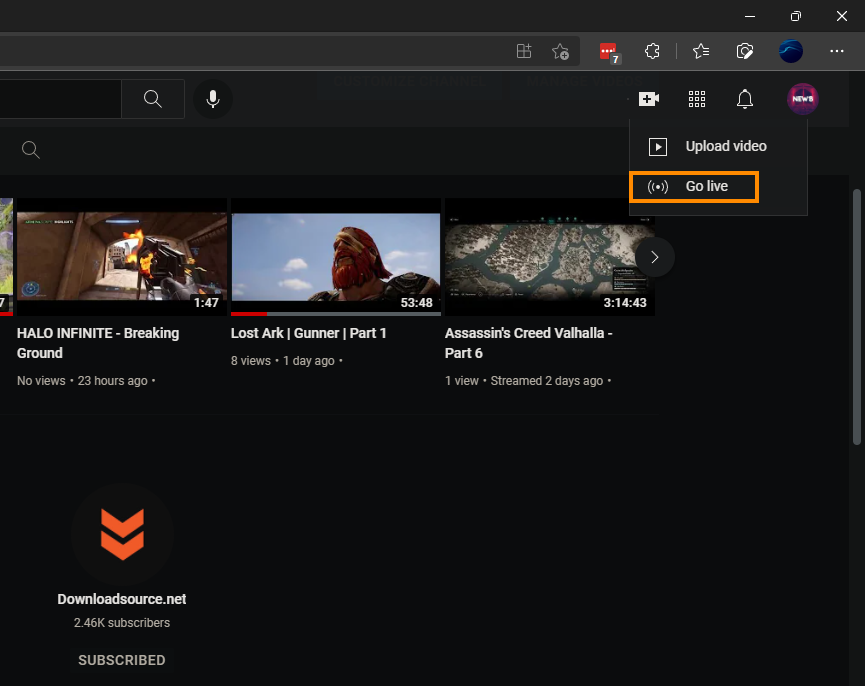The width and height of the screenshot is (865, 686).
Task: Restore down the browser window
Action: coord(795,16)
